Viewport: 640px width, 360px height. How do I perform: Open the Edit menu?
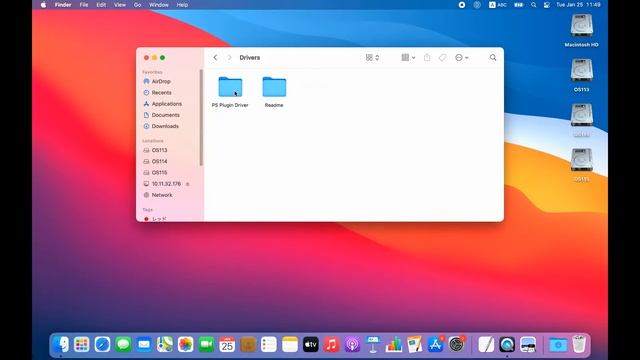[x=101, y=5]
